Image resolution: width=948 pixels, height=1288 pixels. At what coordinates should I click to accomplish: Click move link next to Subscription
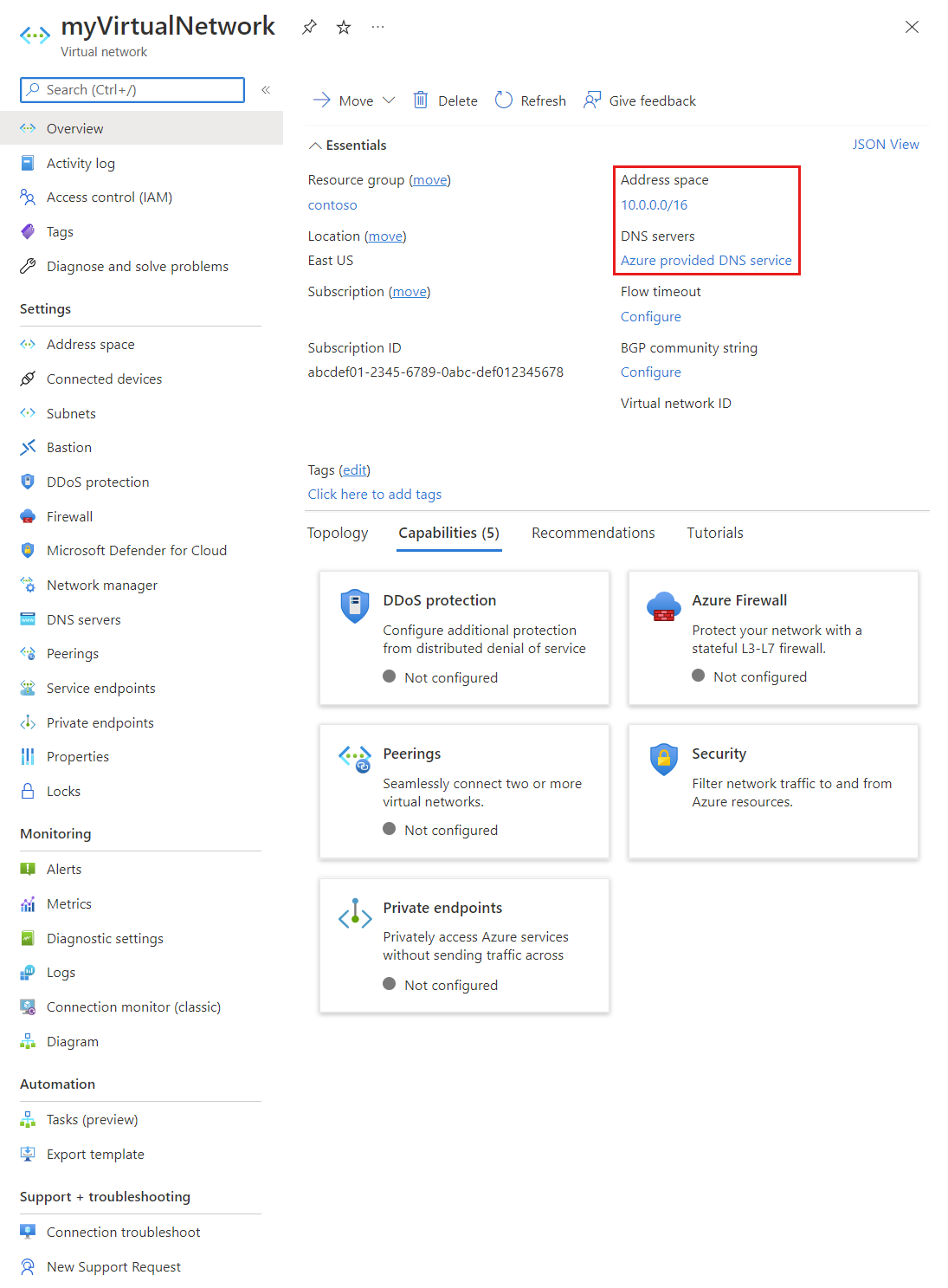point(410,292)
